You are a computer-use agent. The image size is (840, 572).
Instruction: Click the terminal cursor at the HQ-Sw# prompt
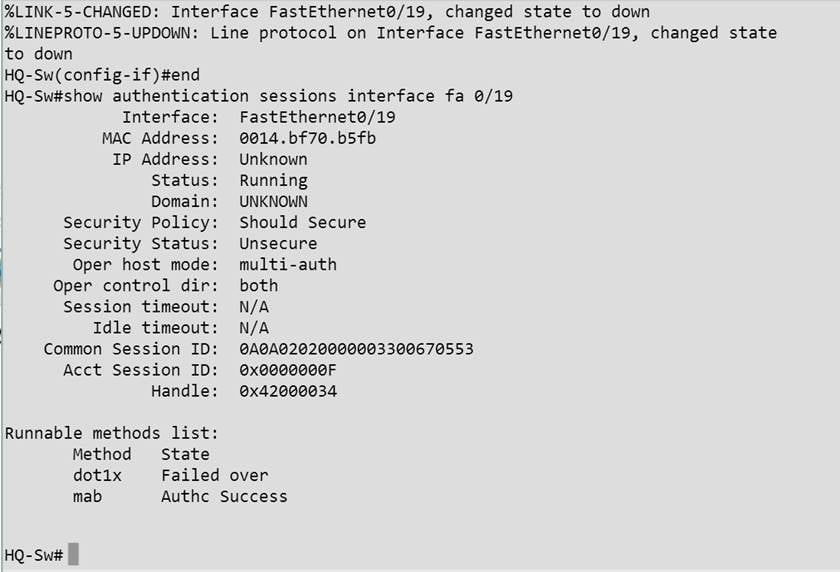point(73,554)
